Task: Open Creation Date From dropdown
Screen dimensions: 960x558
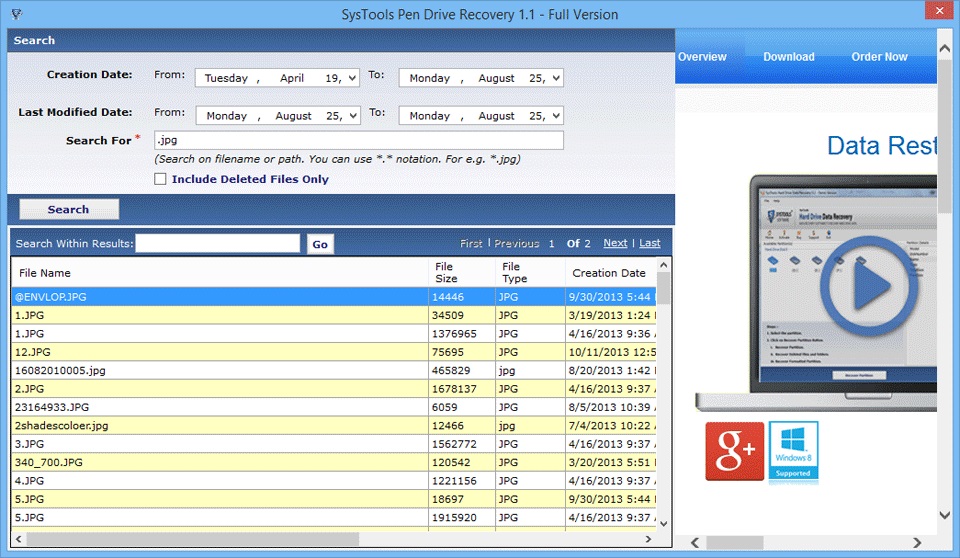Action: 353,78
